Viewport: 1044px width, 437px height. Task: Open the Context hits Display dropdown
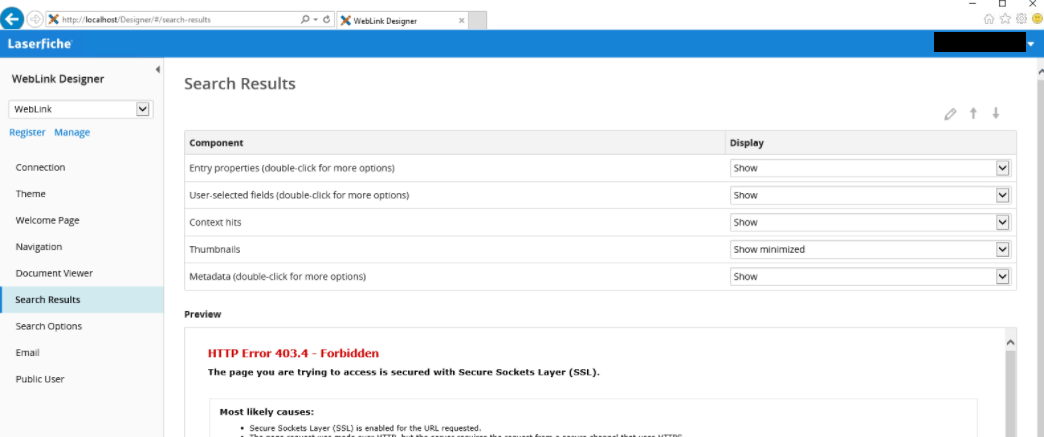tap(870, 222)
